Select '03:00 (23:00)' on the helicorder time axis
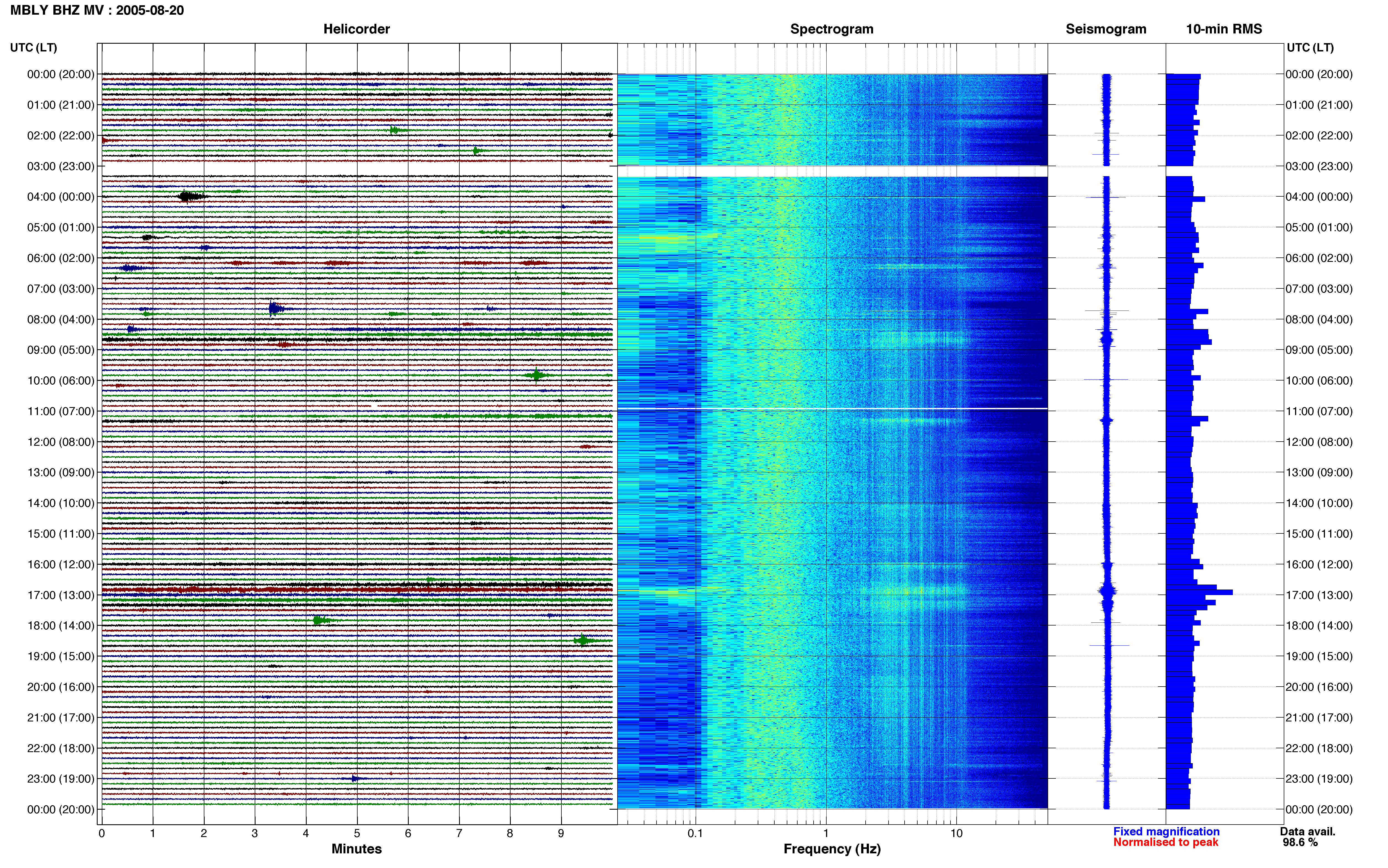Screen dimensions: 1388x868 [61, 166]
